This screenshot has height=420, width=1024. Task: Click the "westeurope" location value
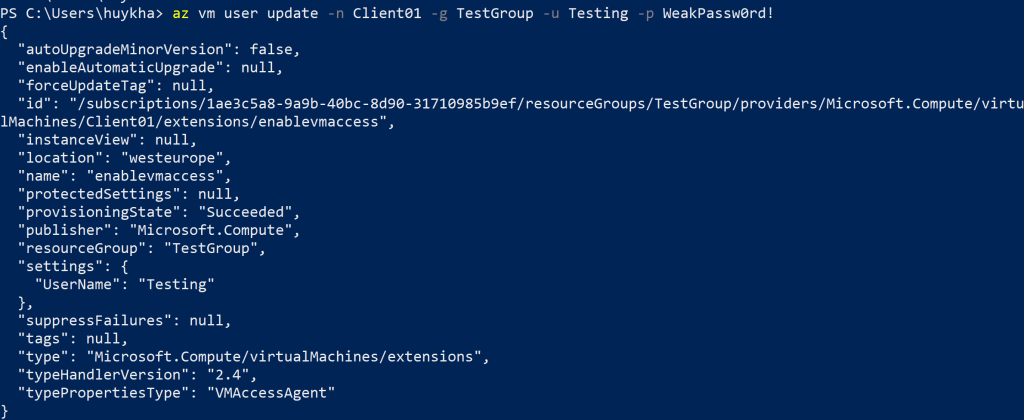click(176, 158)
